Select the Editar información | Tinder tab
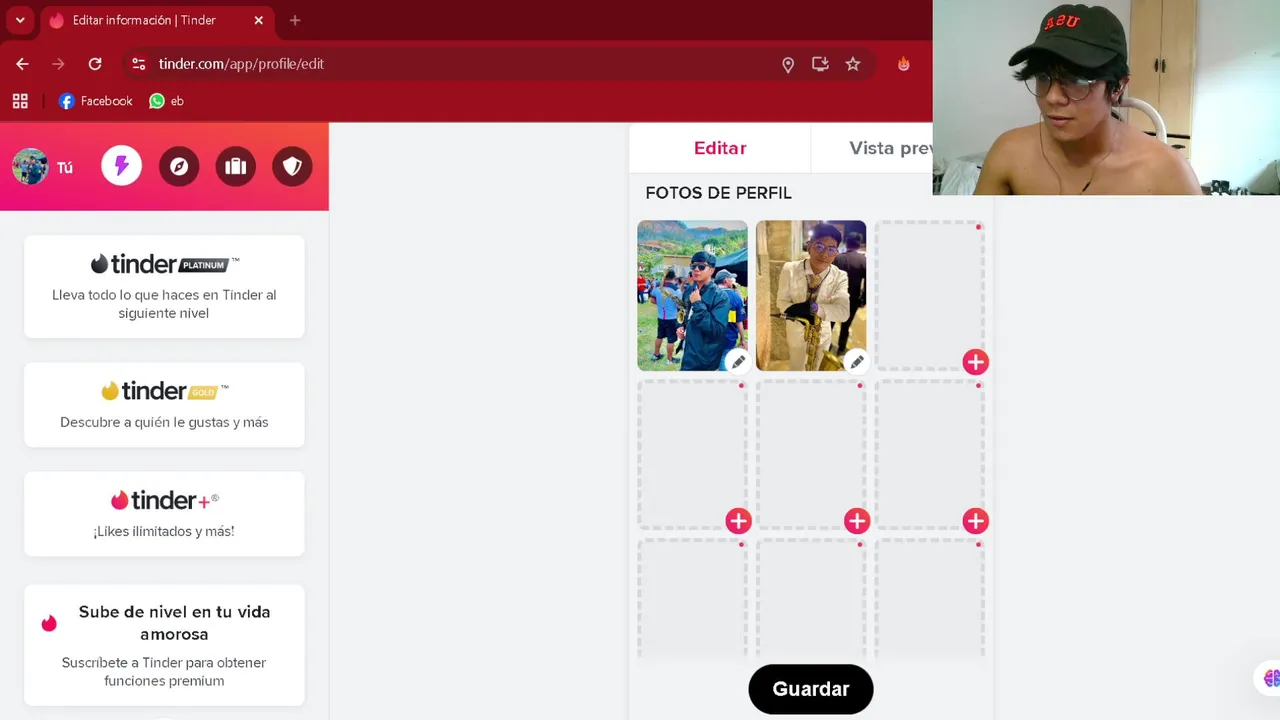This screenshot has height=720, width=1280. click(x=157, y=21)
